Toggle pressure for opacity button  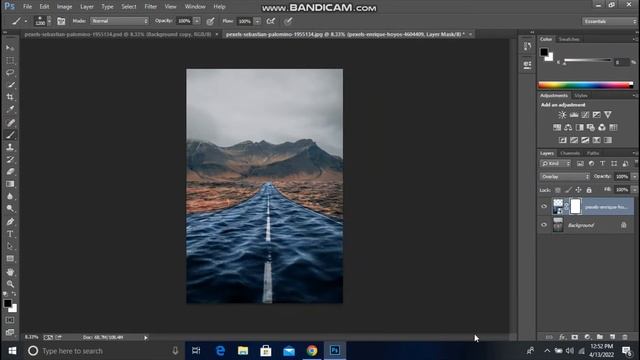(x=210, y=21)
